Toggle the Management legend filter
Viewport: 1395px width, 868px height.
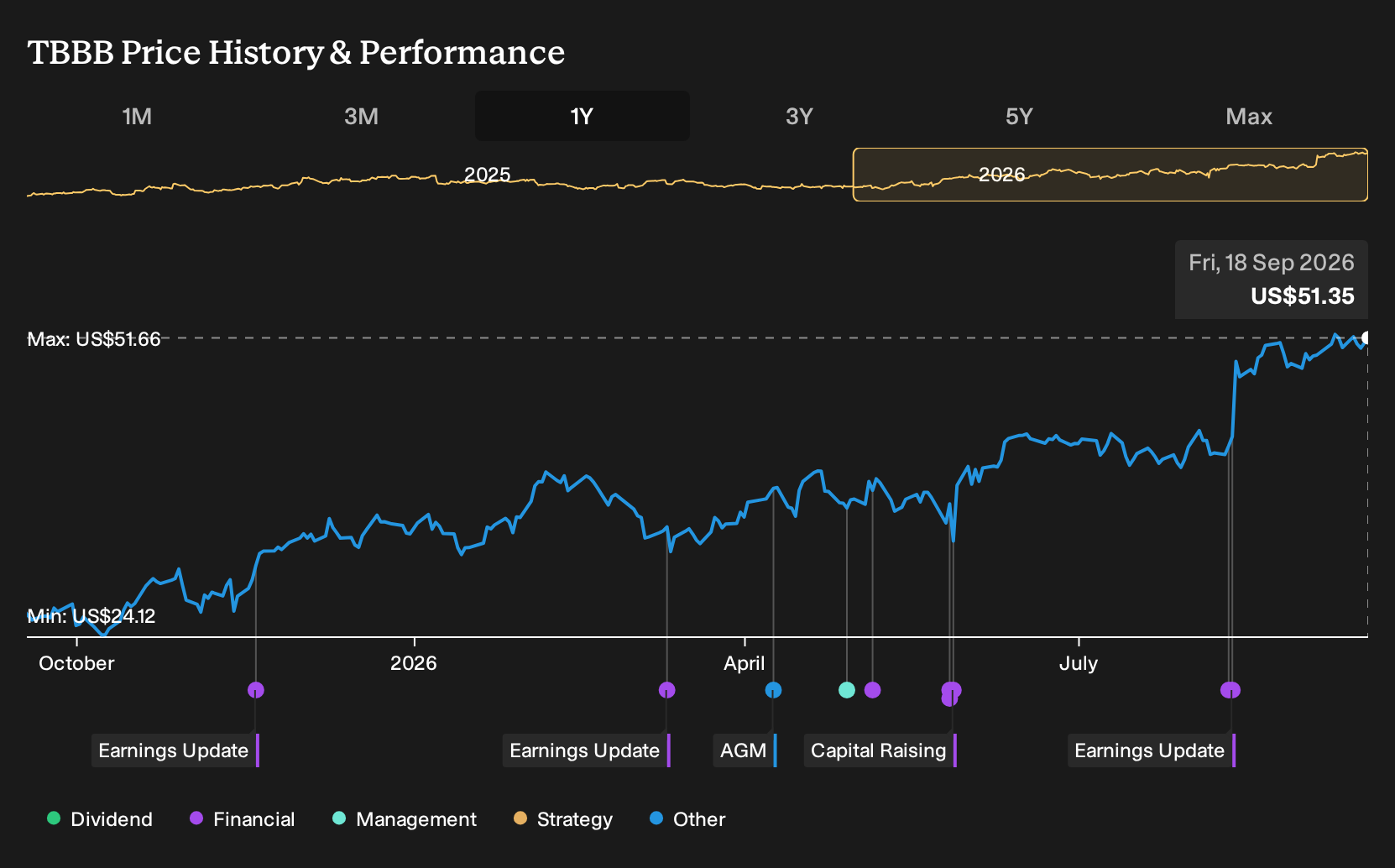tap(405, 819)
